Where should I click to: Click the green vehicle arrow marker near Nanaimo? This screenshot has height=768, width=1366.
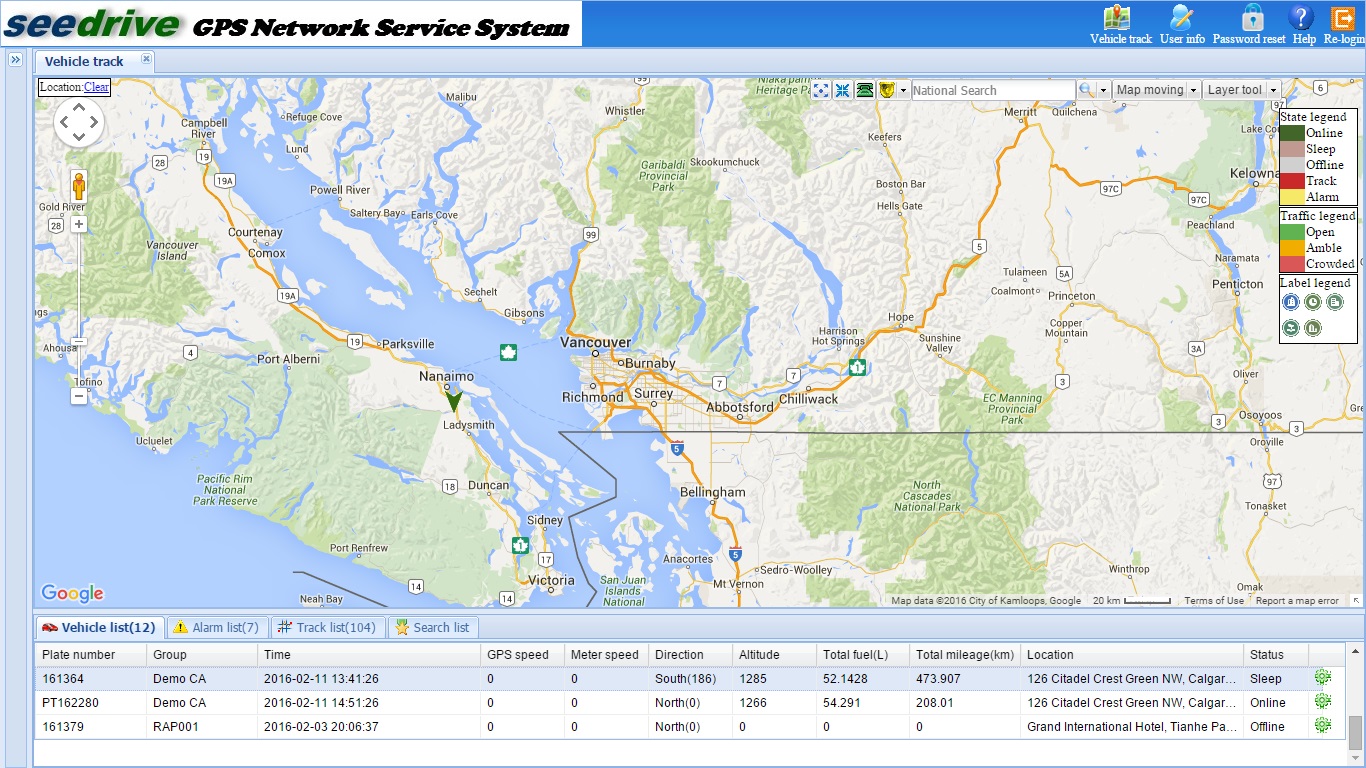(x=454, y=401)
